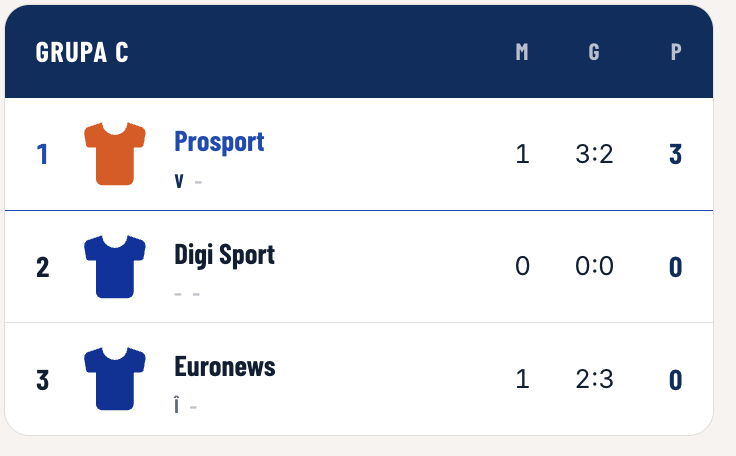The width and height of the screenshot is (736, 456).
Task: Click Prosport's 3:2 goal score
Action: (594, 154)
